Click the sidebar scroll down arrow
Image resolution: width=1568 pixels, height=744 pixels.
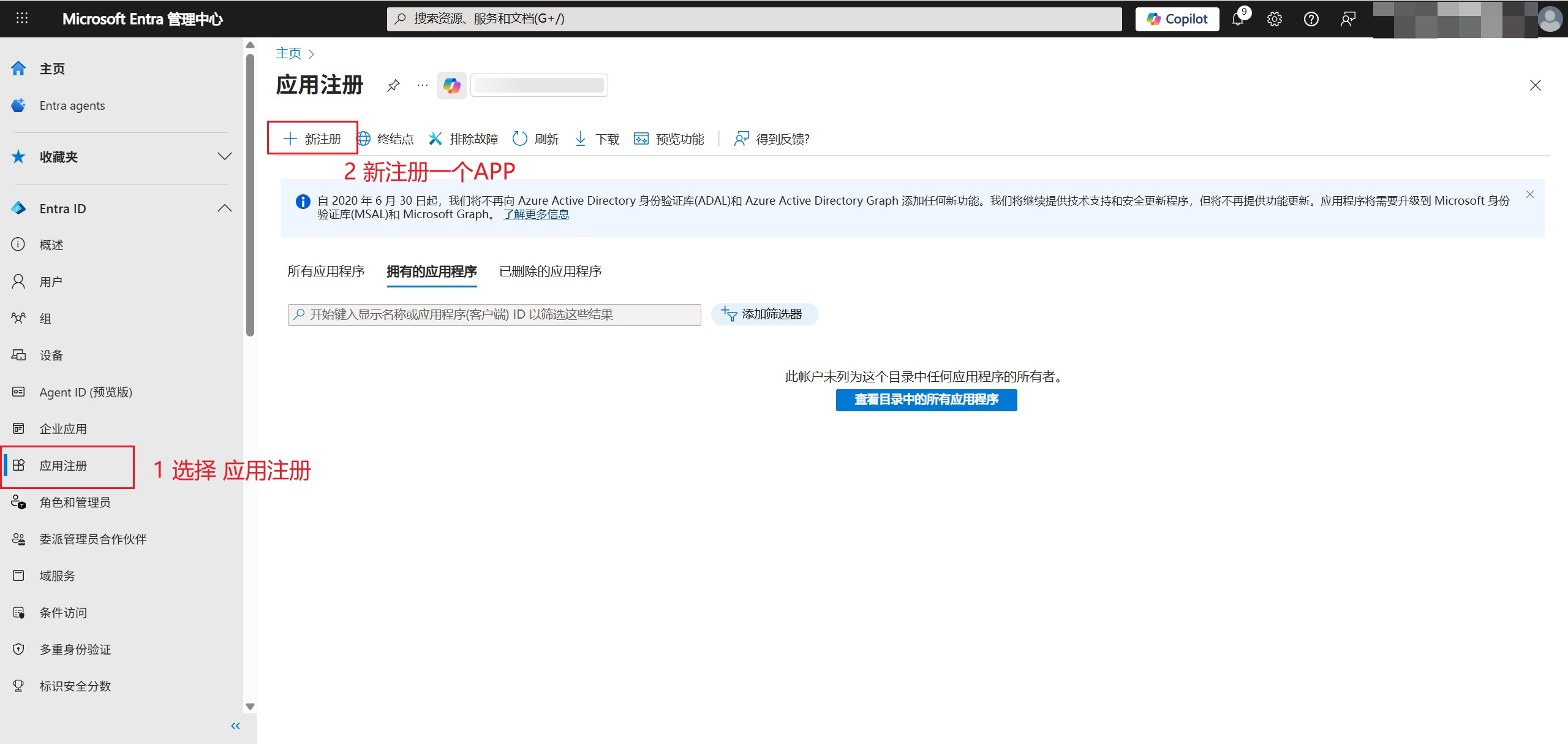click(x=250, y=706)
